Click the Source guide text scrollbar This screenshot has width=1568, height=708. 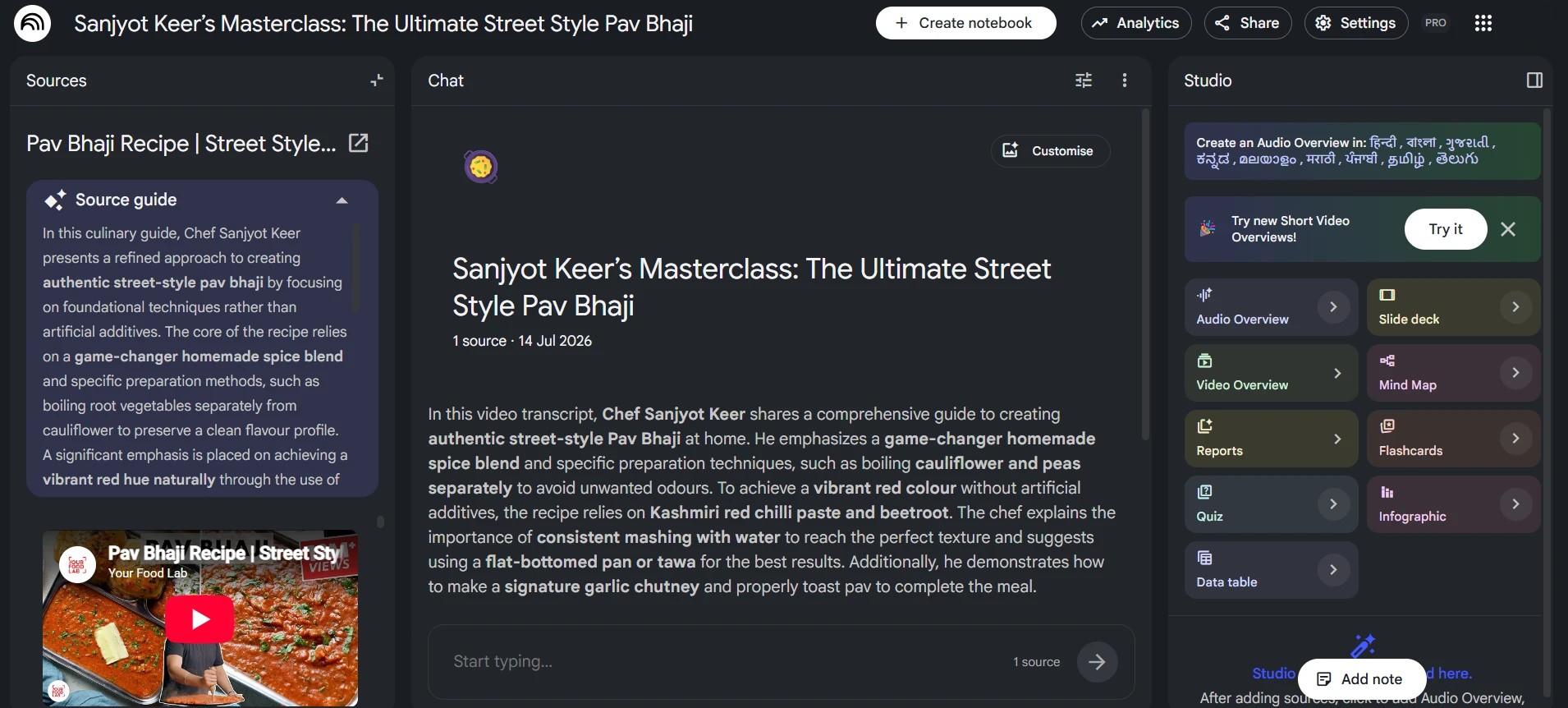(x=355, y=269)
